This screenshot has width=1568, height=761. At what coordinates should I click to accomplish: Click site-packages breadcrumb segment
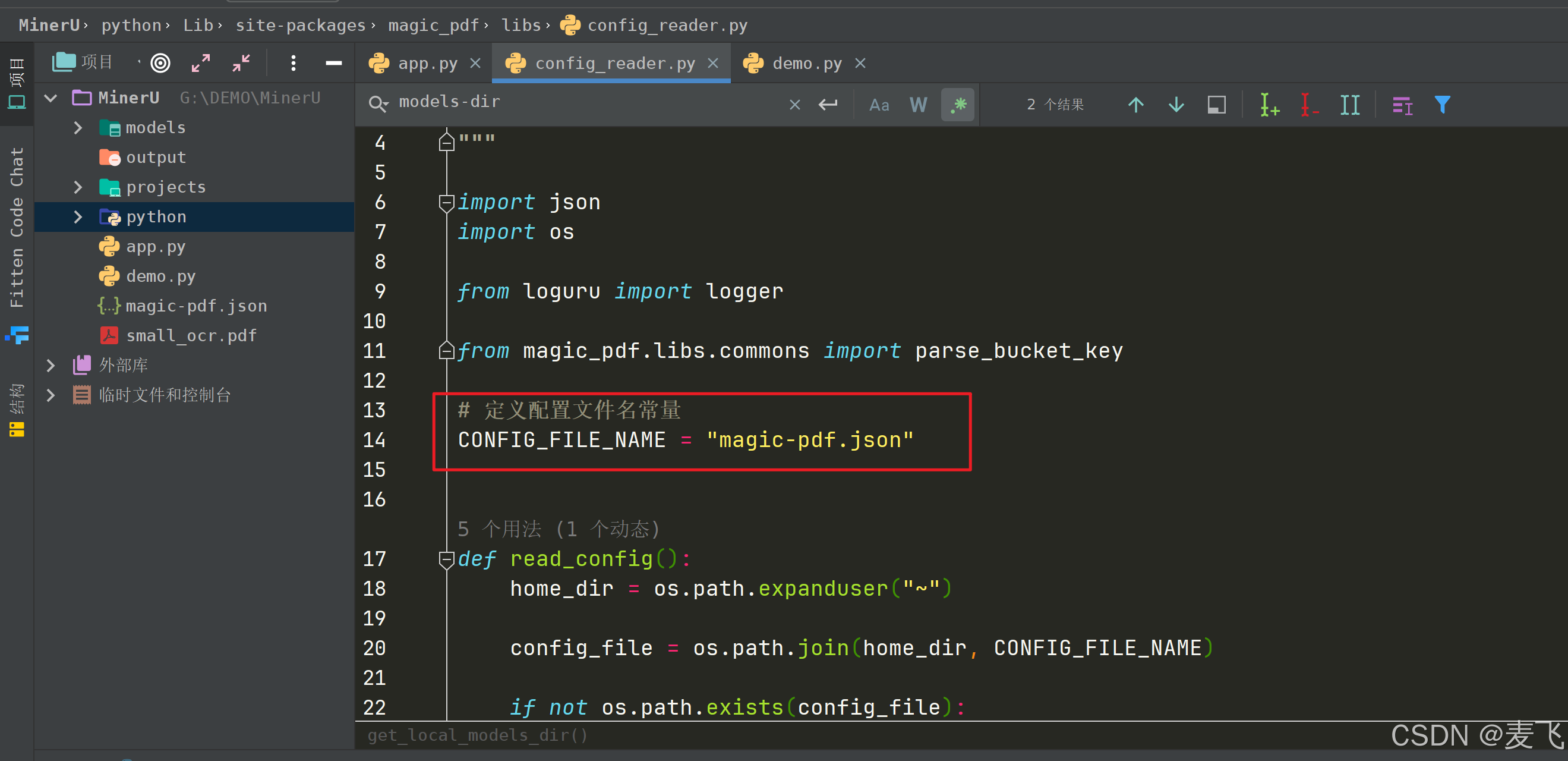coord(301,25)
